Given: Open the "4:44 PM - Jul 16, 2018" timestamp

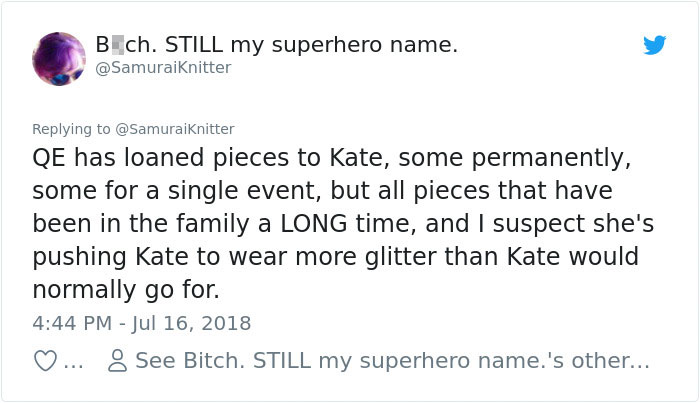Looking at the screenshot, I should [142, 323].
